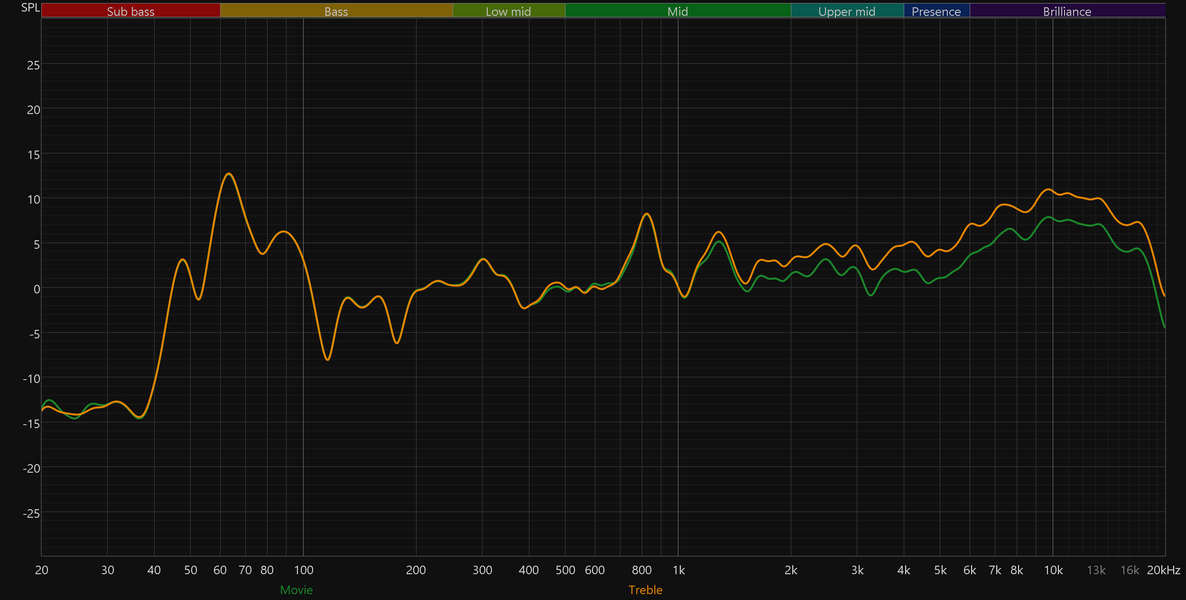This screenshot has width=1186, height=600.
Task: Click the 0 dB SPL axis value
Action: click(x=35, y=288)
